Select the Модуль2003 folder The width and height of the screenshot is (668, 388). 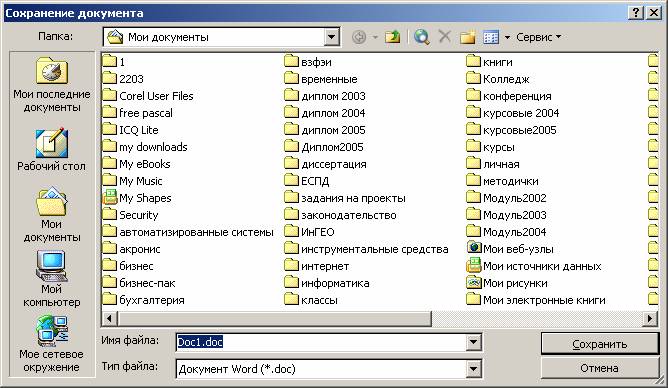(507, 215)
